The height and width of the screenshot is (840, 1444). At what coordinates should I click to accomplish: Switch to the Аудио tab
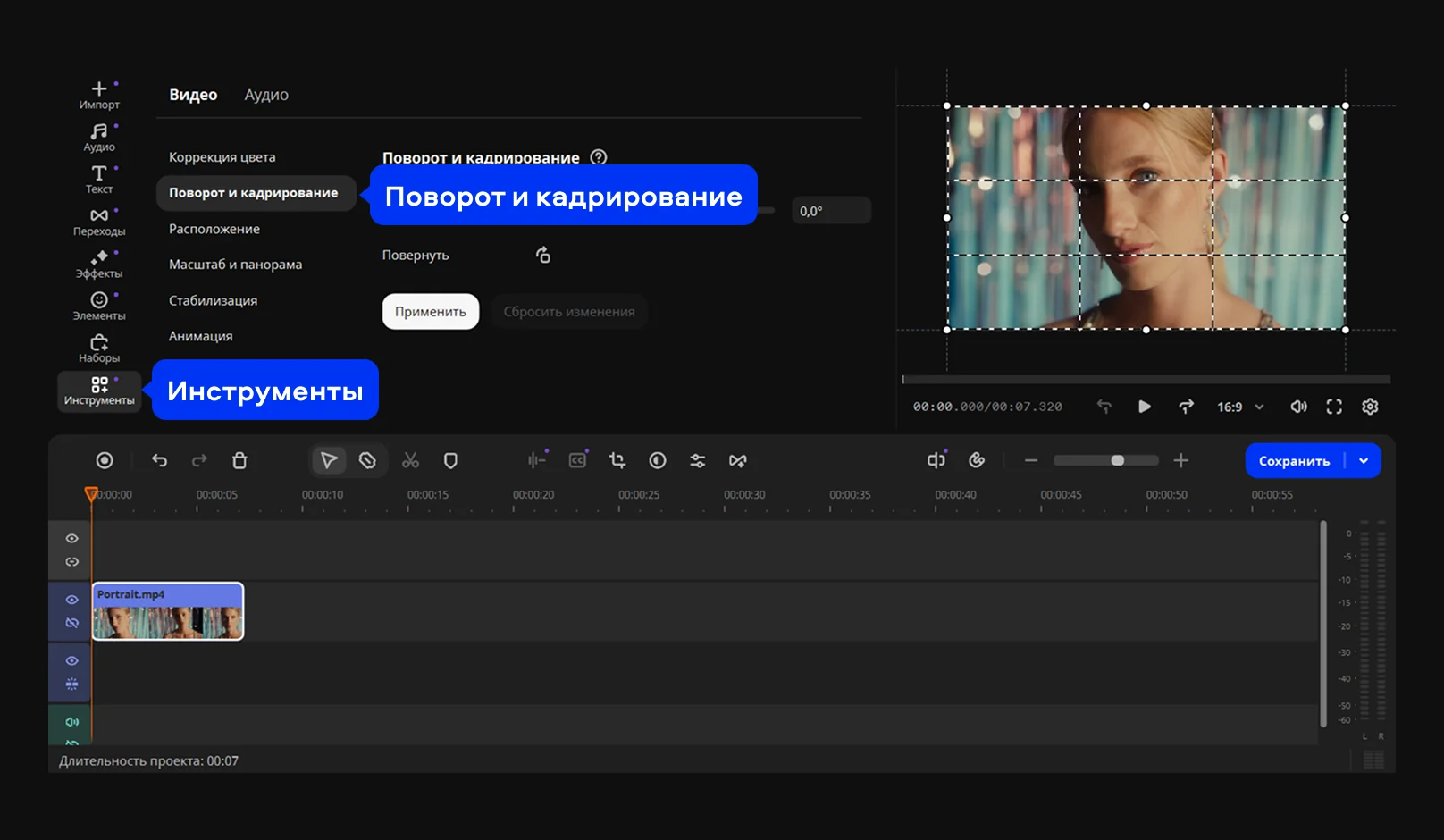[x=266, y=95]
